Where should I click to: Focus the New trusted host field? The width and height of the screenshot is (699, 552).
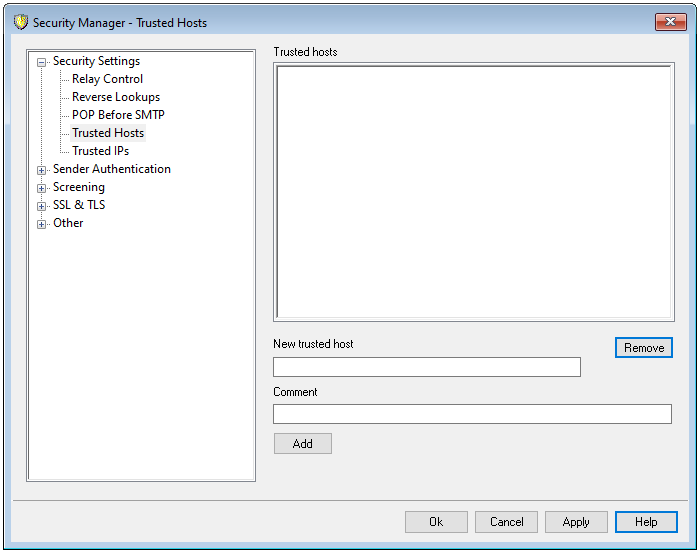click(426, 367)
